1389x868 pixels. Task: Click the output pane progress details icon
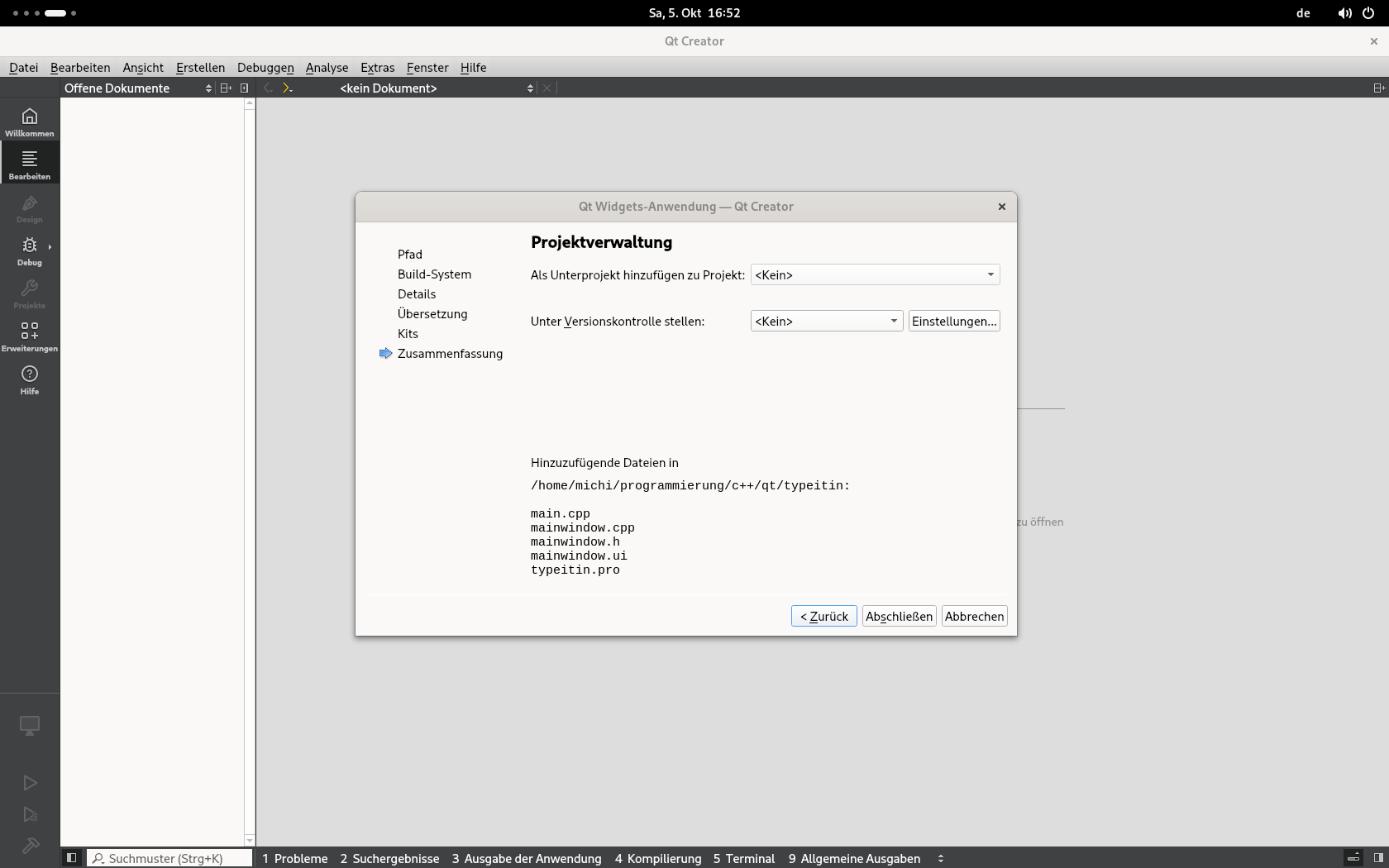pyautogui.click(x=1353, y=858)
